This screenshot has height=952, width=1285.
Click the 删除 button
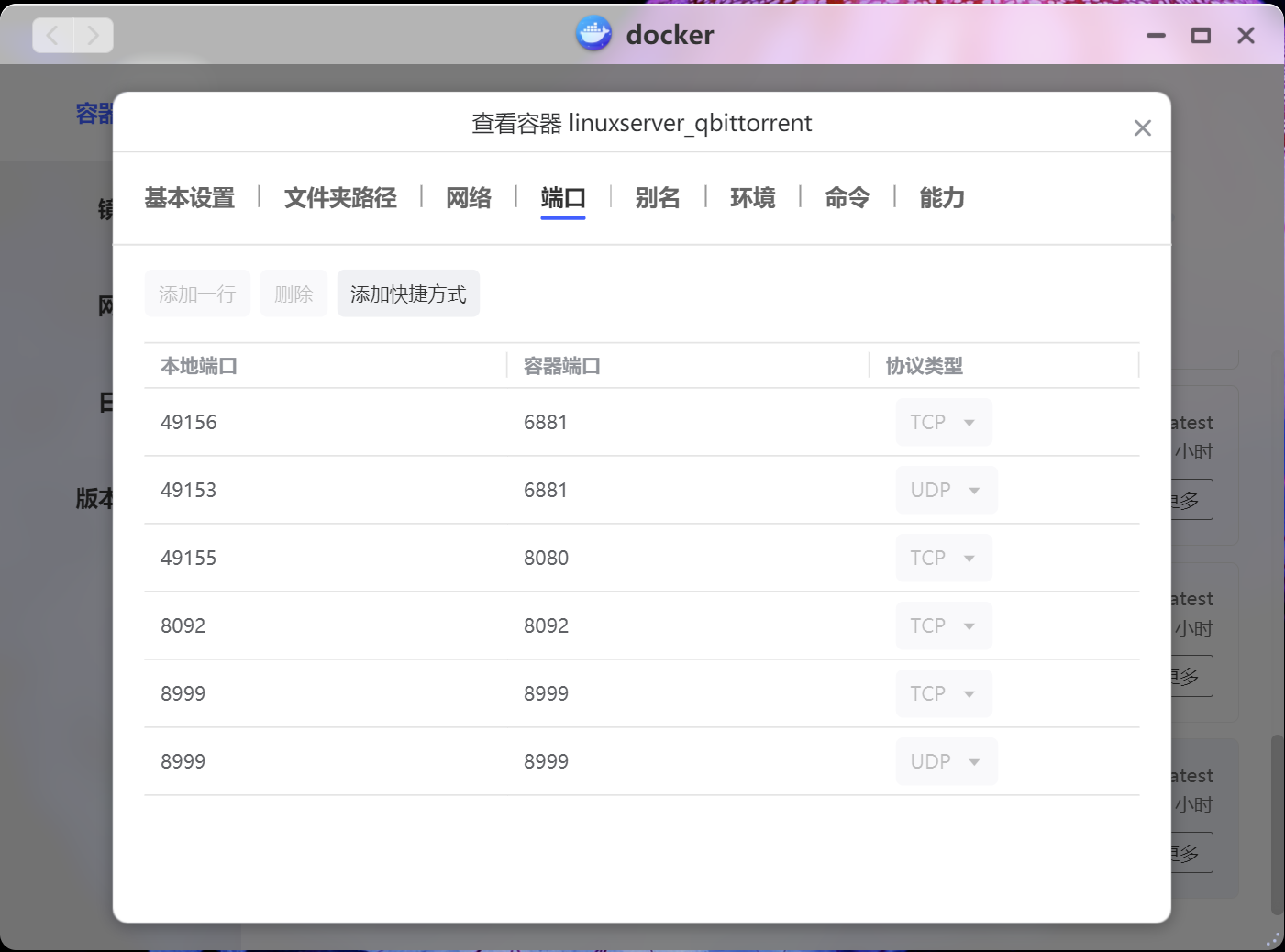[x=294, y=294]
